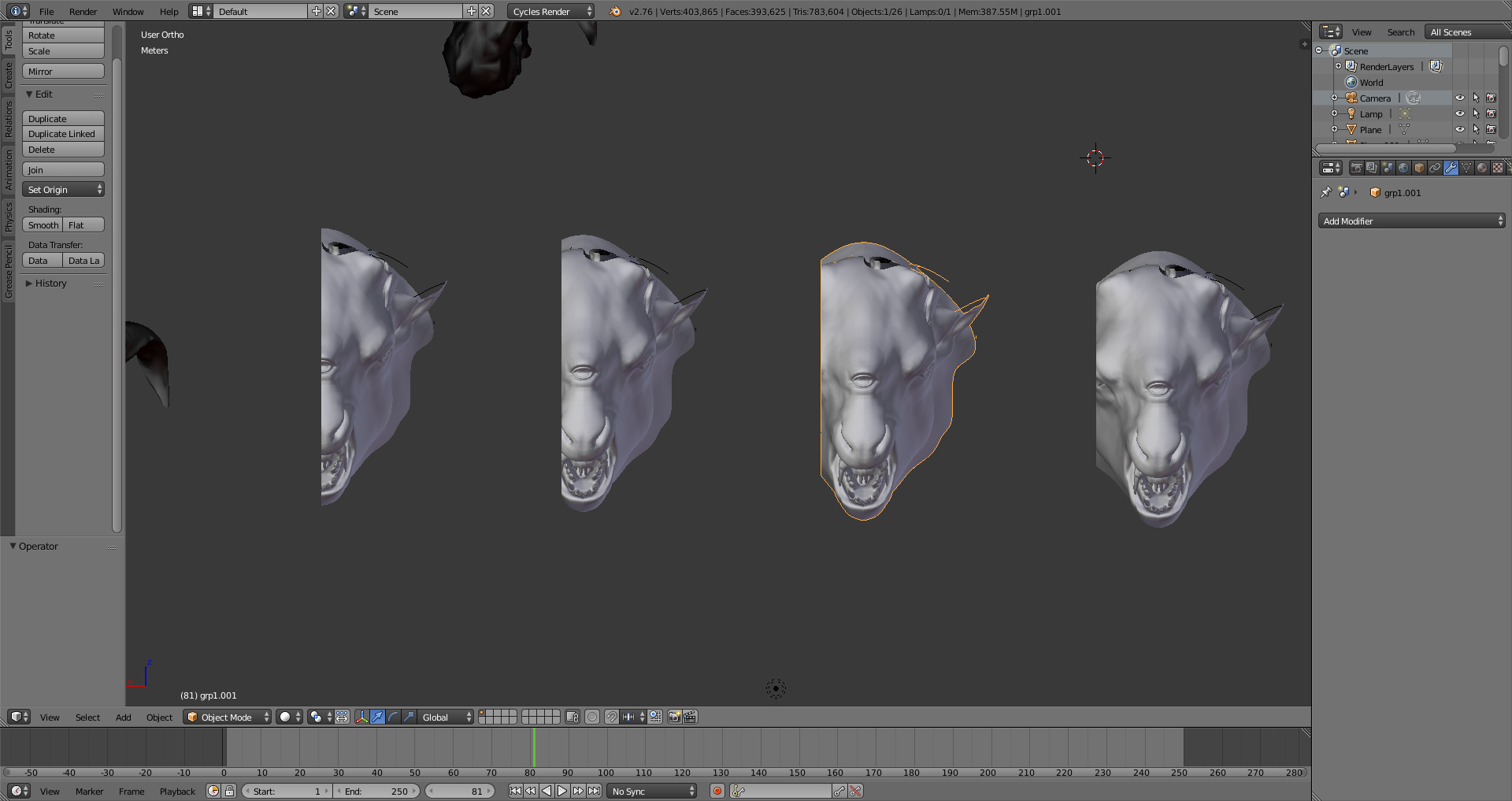Toggle the timeline preview range clock icon
Viewport: 1512px width, 801px height.
coord(213,791)
